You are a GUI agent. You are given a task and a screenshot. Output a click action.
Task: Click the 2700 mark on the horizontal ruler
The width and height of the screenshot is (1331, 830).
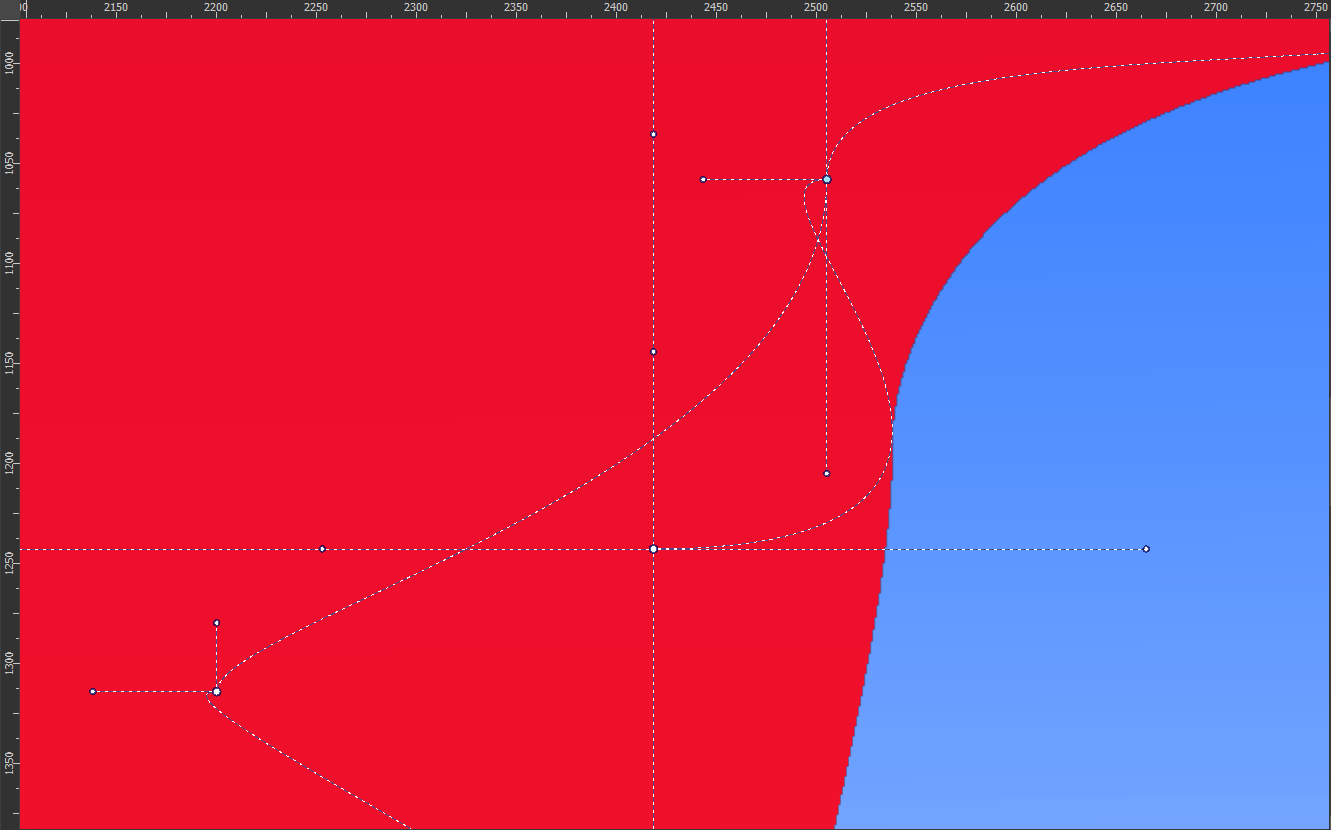[x=1216, y=8]
